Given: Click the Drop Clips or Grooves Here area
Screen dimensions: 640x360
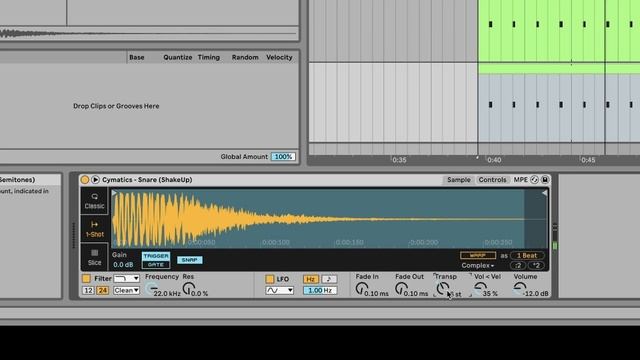Looking at the screenshot, I should click(116, 106).
